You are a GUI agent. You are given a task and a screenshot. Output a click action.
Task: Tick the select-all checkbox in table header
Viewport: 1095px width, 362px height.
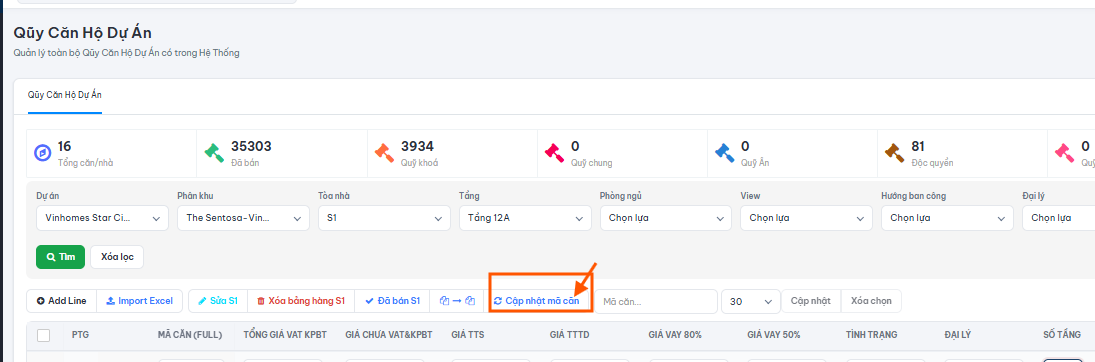coord(43,335)
